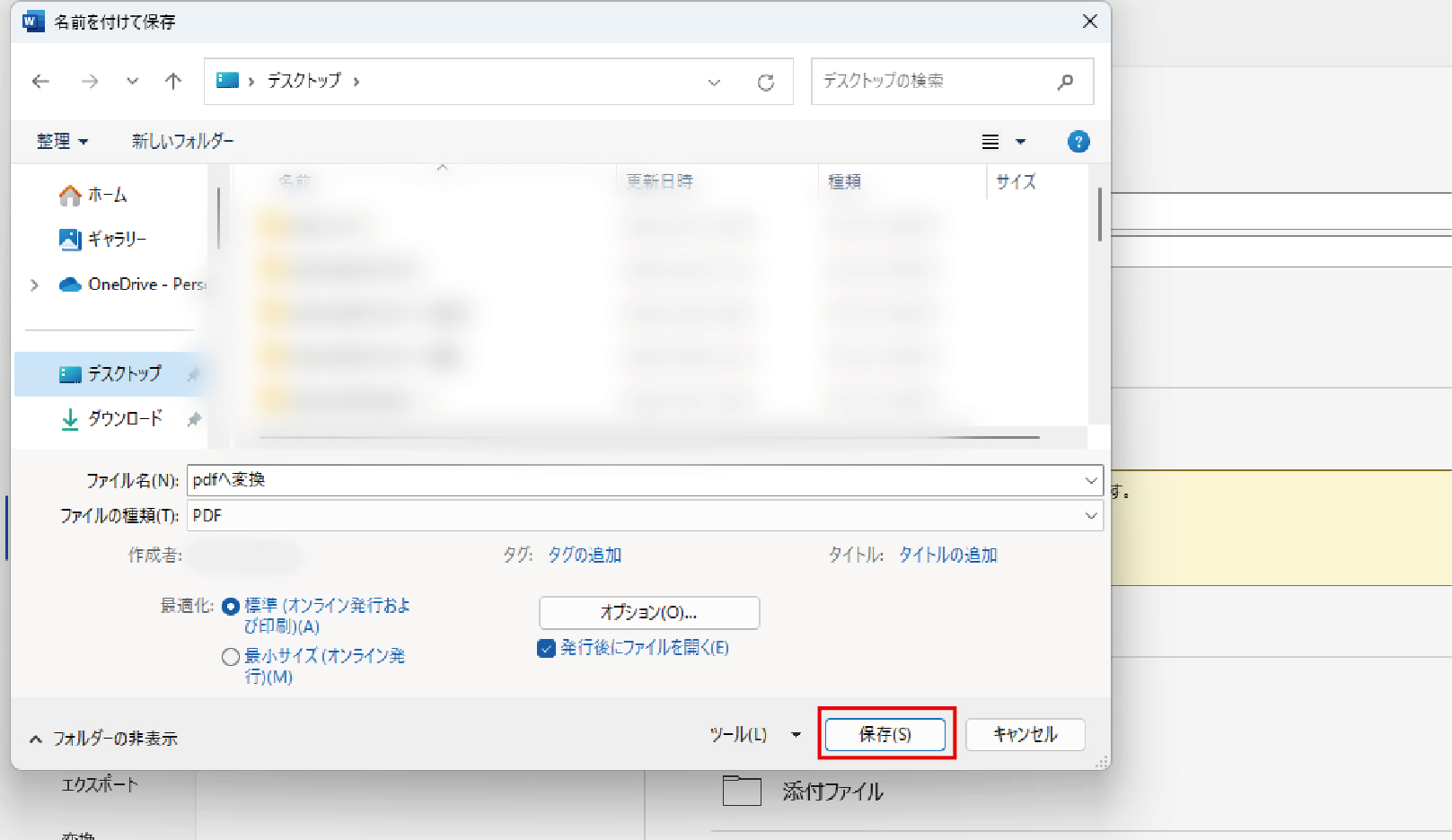Sort by 更新日時 column header
The height and width of the screenshot is (840, 1452).
tap(660, 181)
